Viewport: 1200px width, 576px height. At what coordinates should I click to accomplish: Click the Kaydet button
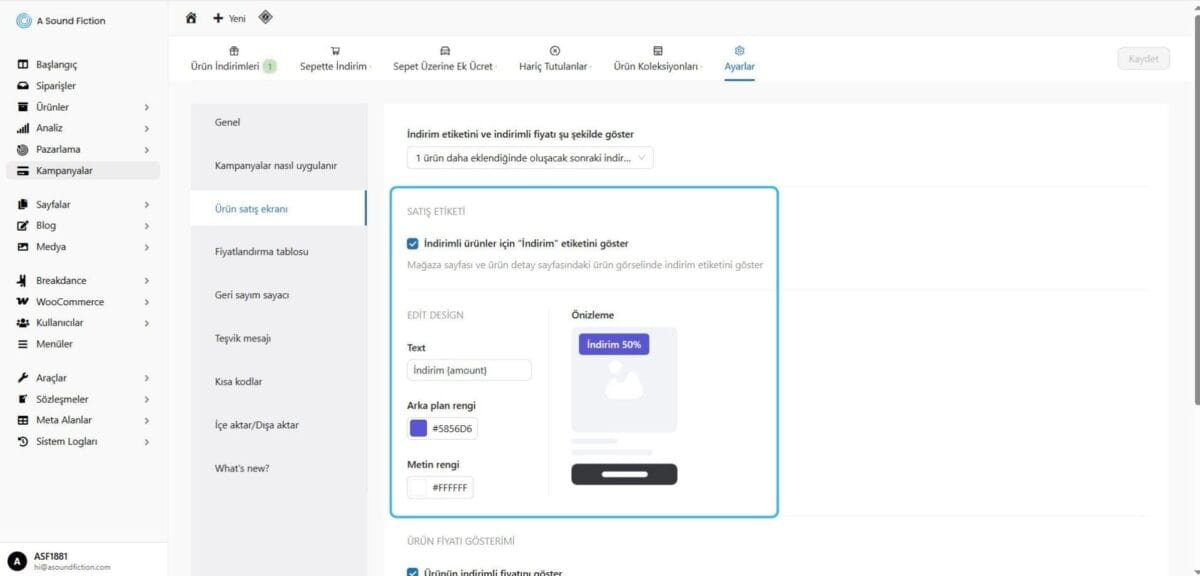click(x=1142, y=58)
